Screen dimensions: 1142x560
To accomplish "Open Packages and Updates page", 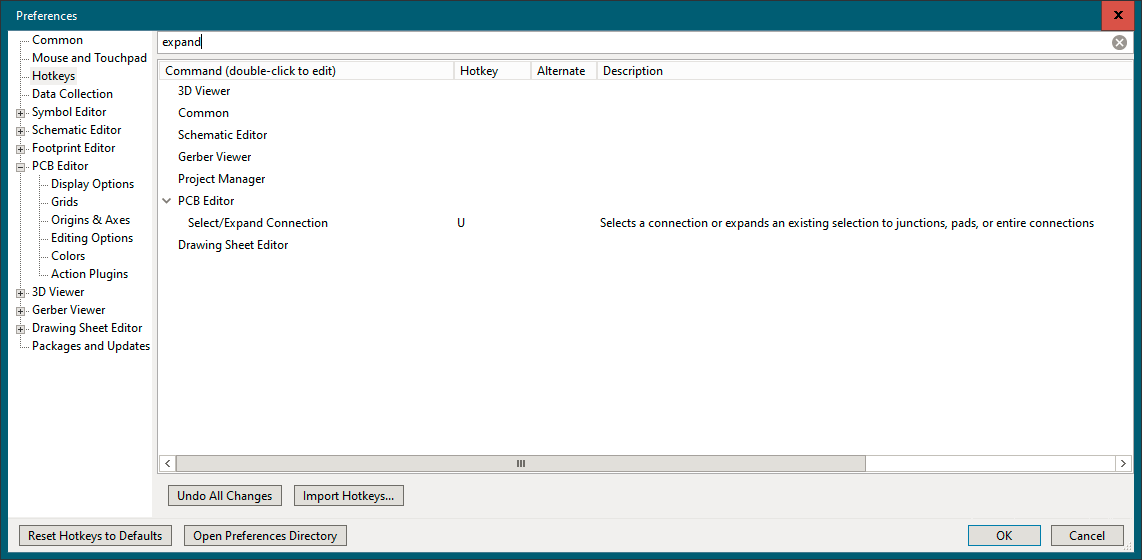I will pyautogui.click(x=91, y=346).
